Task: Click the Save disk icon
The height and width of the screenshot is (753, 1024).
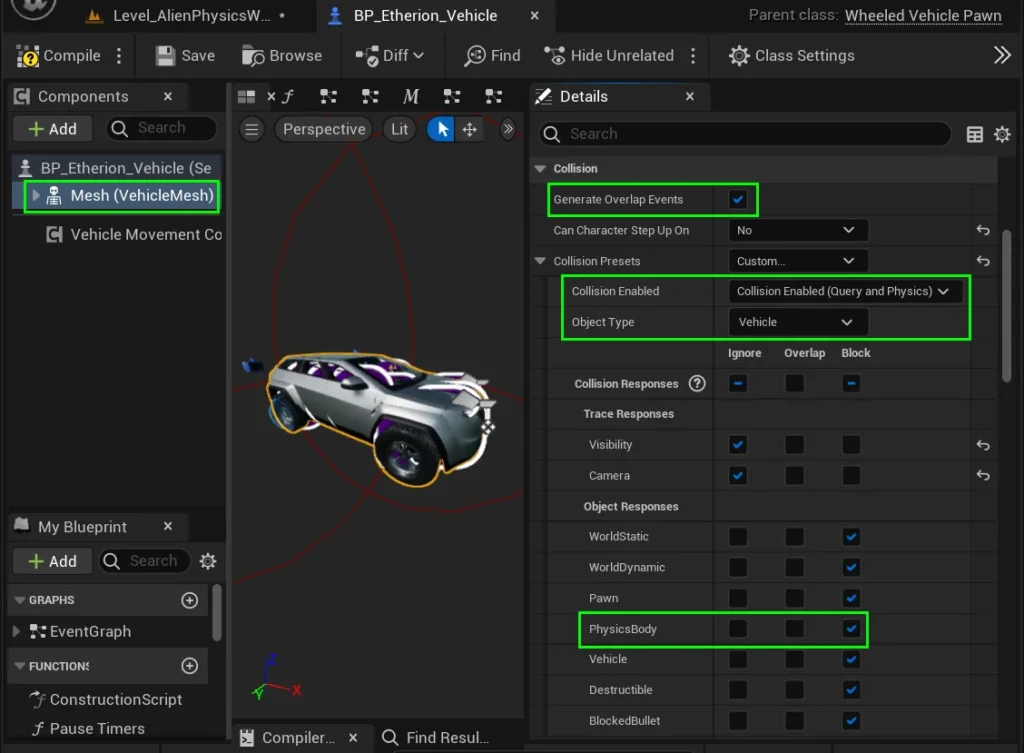Action: coord(166,56)
